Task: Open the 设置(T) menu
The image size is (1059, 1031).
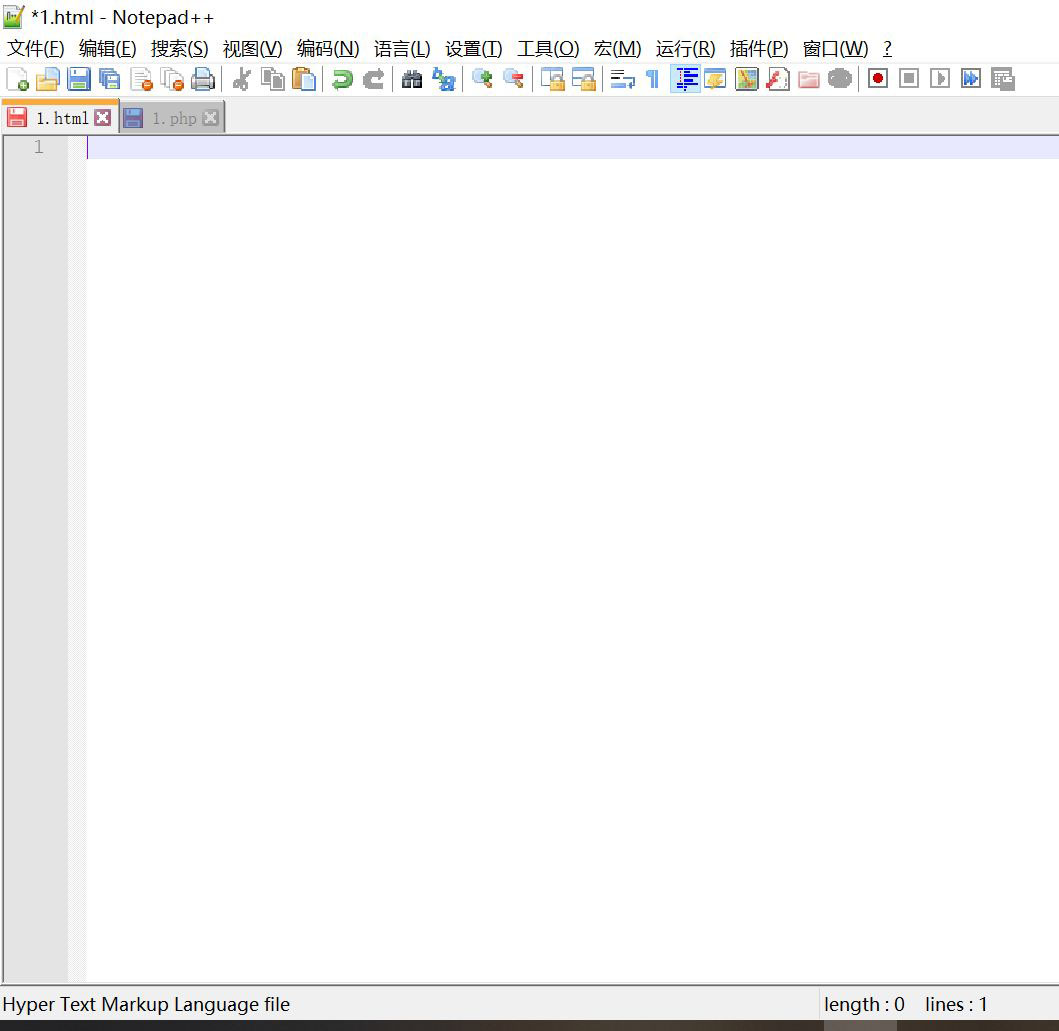Action: click(474, 49)
